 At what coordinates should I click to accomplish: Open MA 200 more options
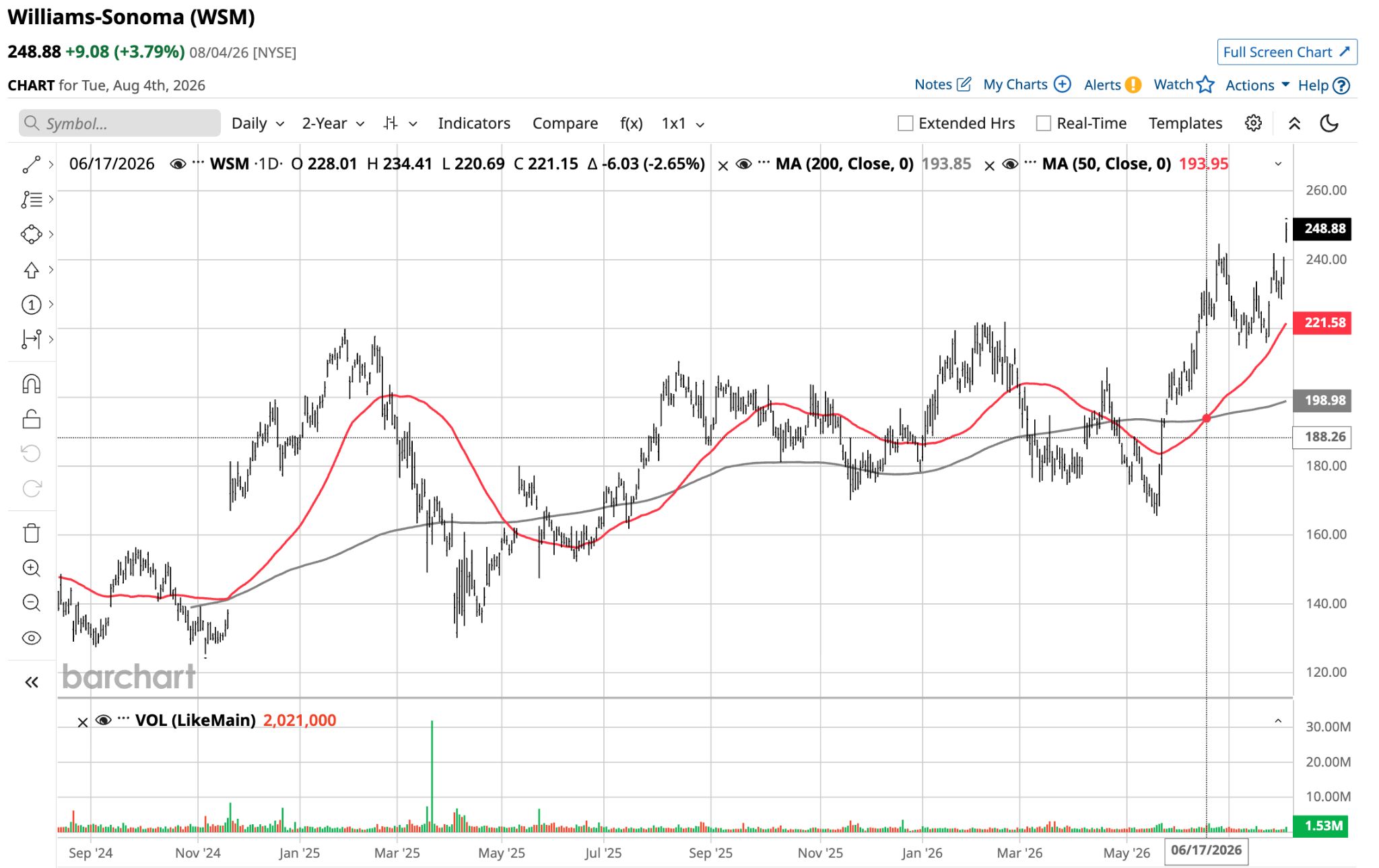click(764, 162)
